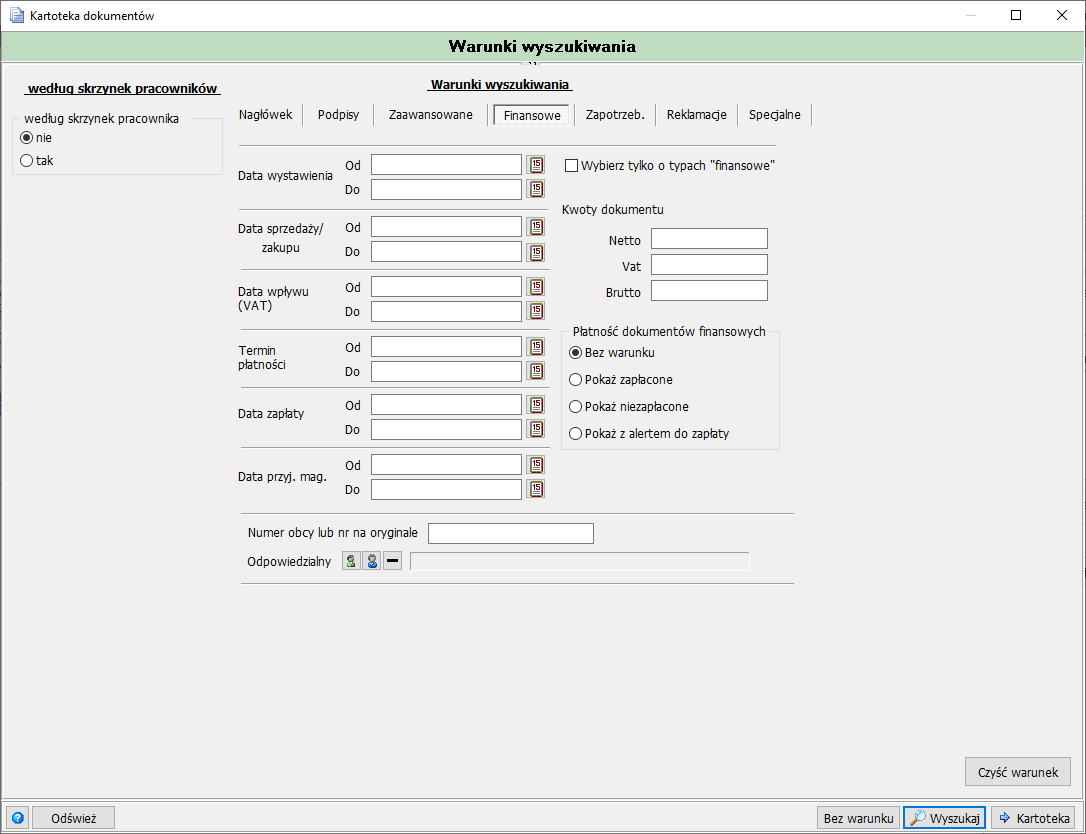Switch to Reklamacje tab
The height and width of the screenshot is (834, 1086).
(696, 115)
